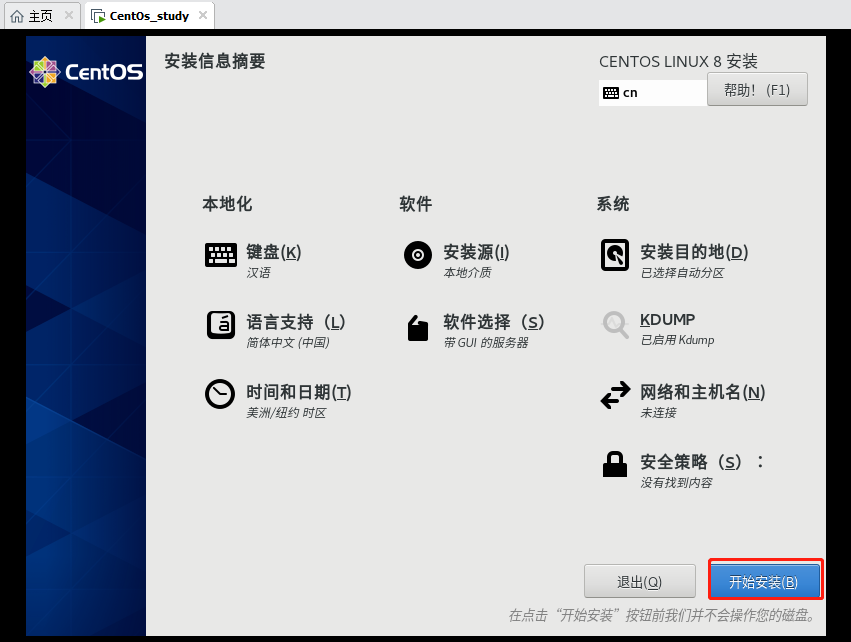Image resolution: width=851 pixels, height=642 pixels.
Task: Click the 帮助! (F1) button
Action: click(x=757, y=89)
